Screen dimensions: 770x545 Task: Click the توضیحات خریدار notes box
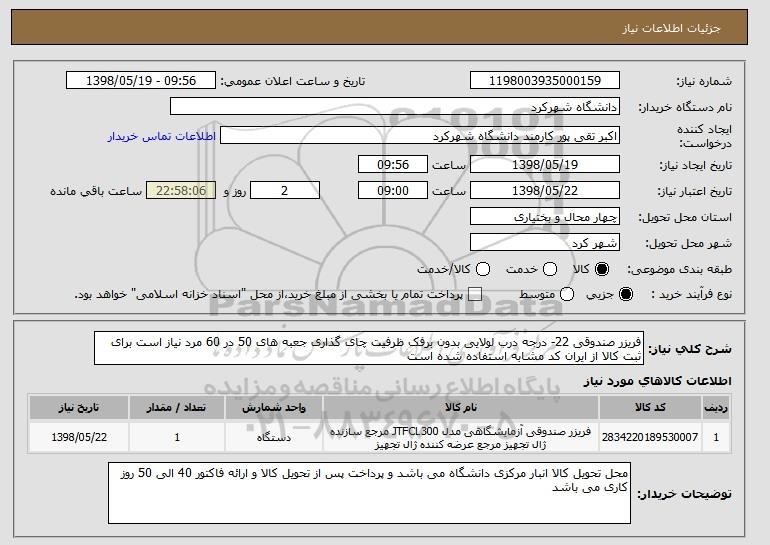pos(369,493)
